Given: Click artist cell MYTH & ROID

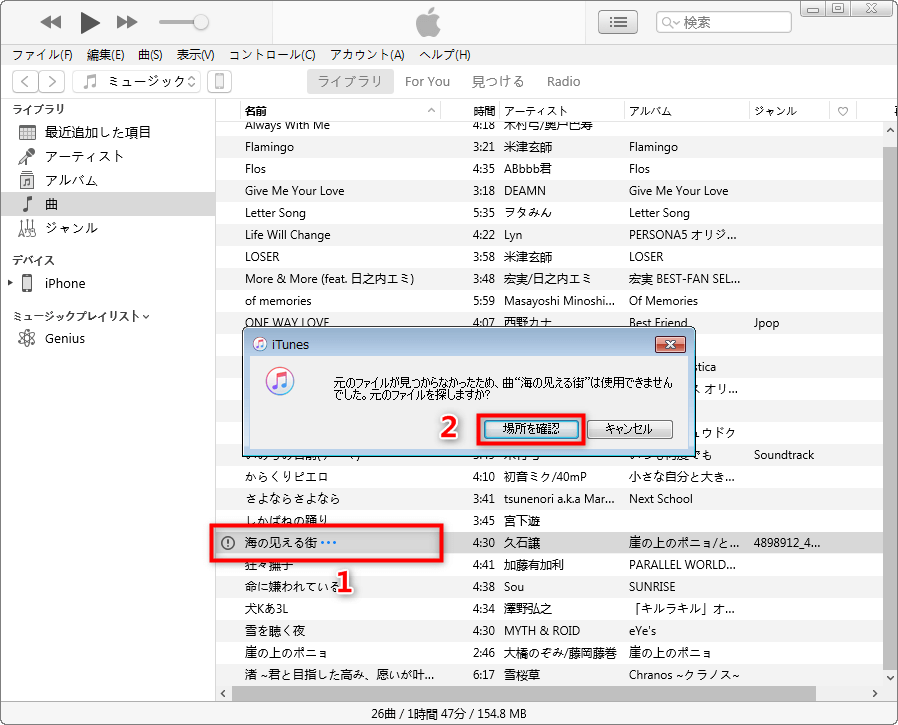Looking at the screenshot, I should pyautogui.click(x=542, y=631).
